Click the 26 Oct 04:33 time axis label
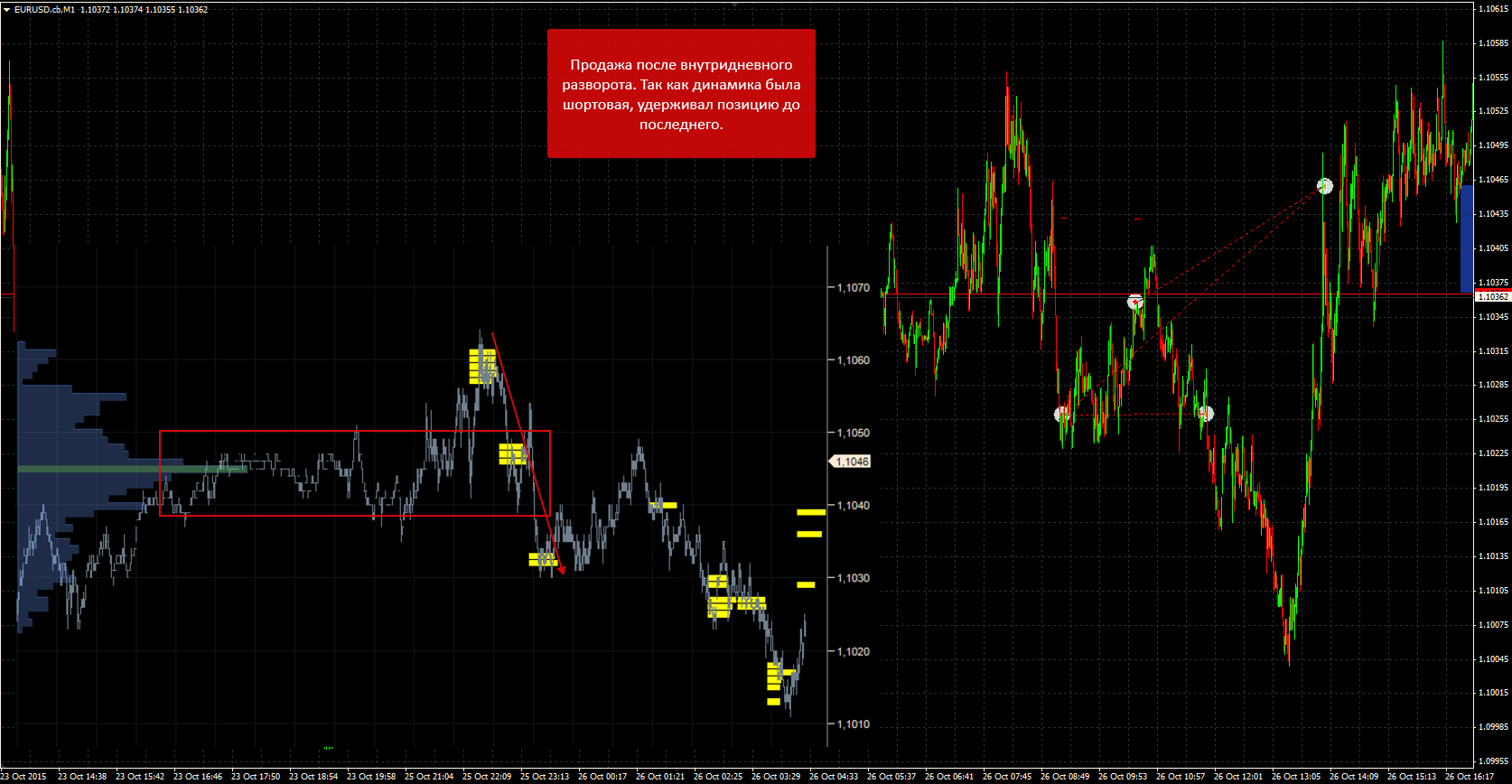Screen dimensions: 1512x784 834,776
